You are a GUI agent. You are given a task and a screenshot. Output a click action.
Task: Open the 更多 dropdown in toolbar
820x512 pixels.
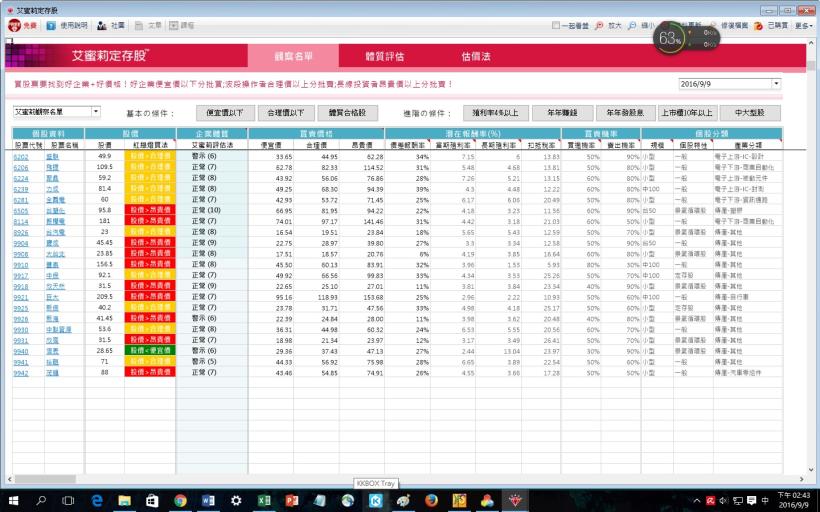[x=803, y=25]
